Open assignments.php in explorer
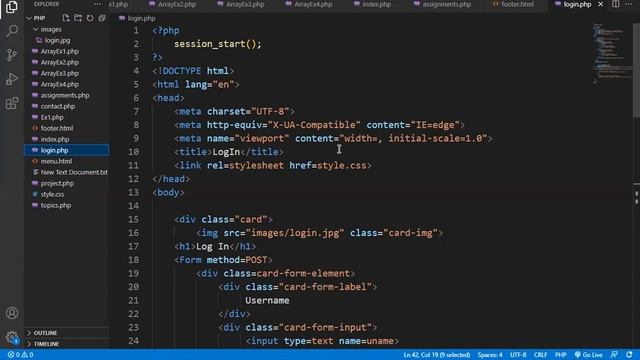Screen dimensions: 640x360 coord(65,96)
